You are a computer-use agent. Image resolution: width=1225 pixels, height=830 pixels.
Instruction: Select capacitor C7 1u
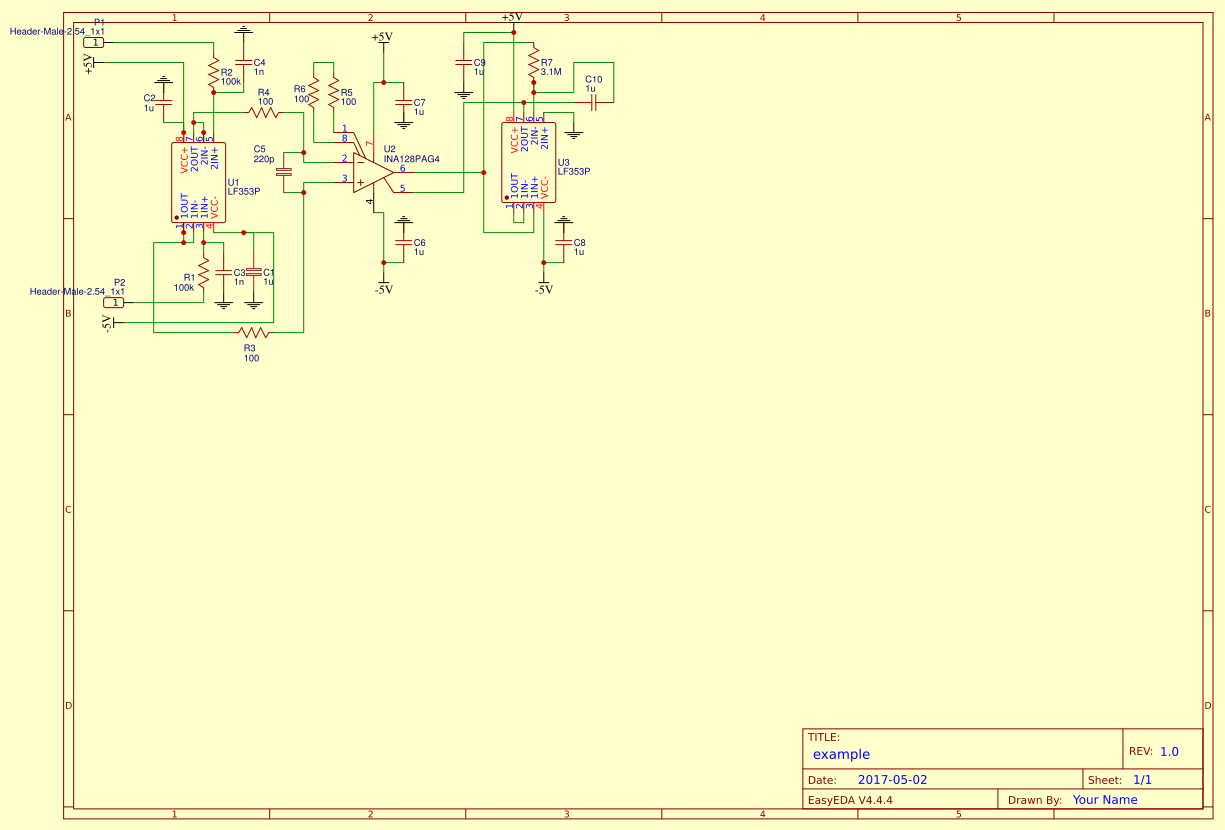pos(403,102)
